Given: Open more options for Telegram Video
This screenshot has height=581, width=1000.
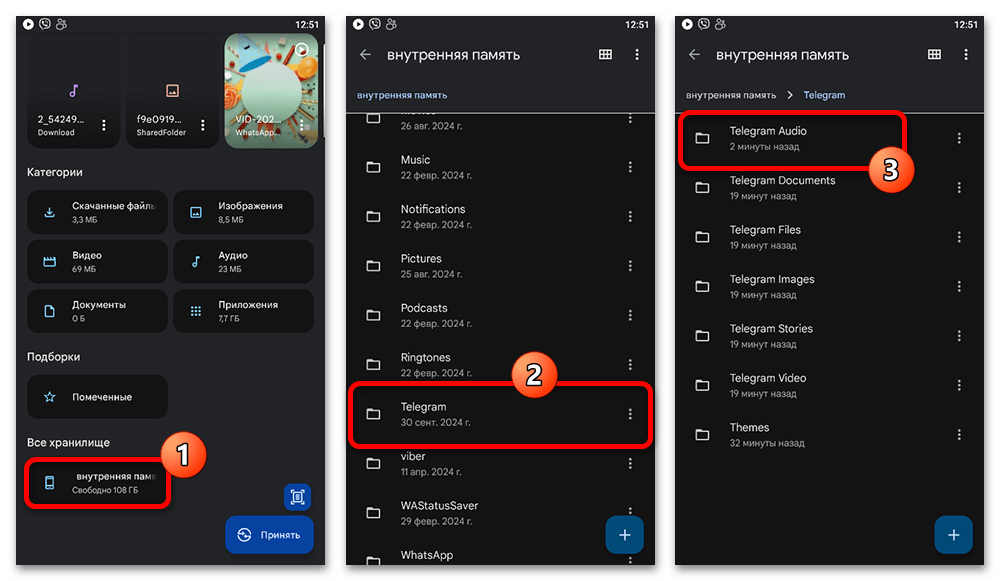Looking at the screenshot, I should click(959, 385).
